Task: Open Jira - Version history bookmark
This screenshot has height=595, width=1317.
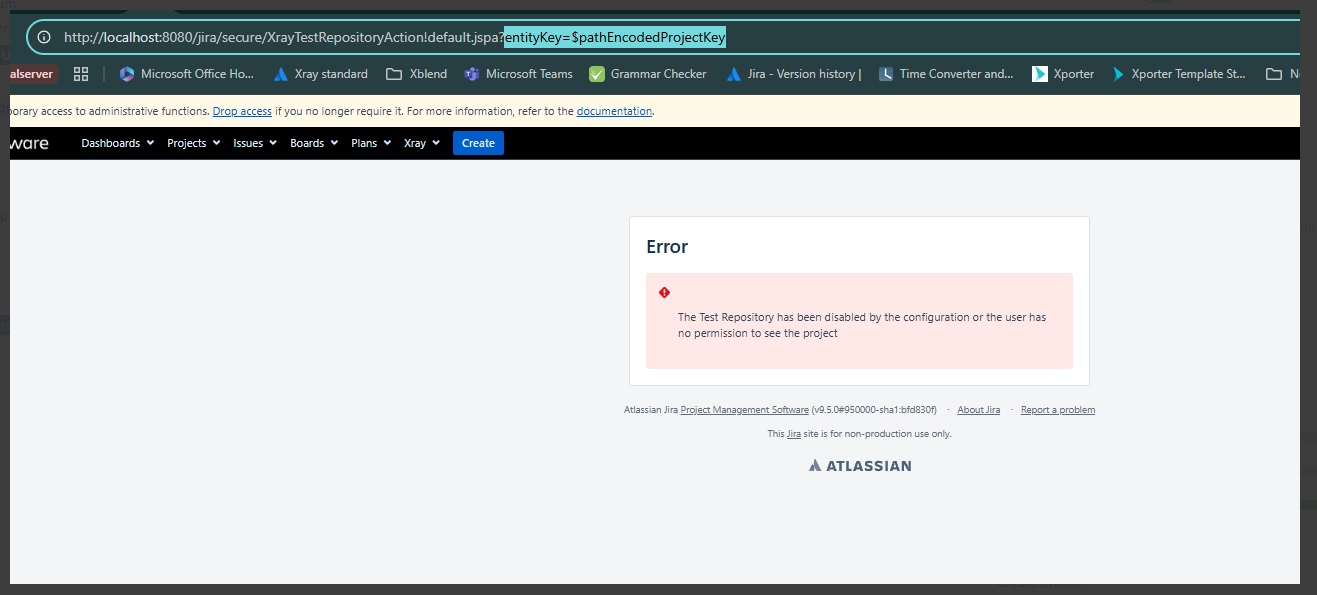Action: click(794, 74)
